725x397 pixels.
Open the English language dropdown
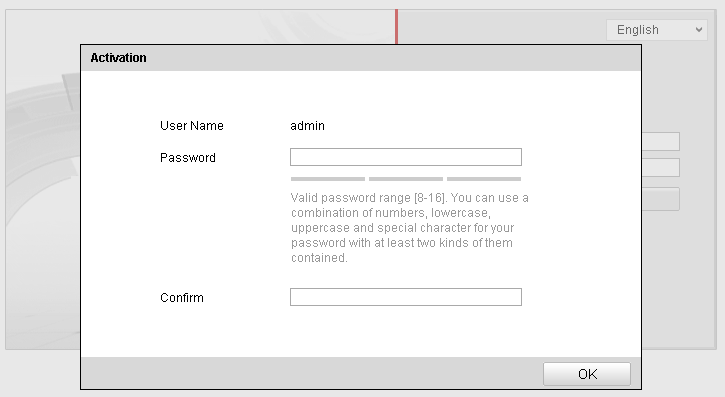coord(657,30)
